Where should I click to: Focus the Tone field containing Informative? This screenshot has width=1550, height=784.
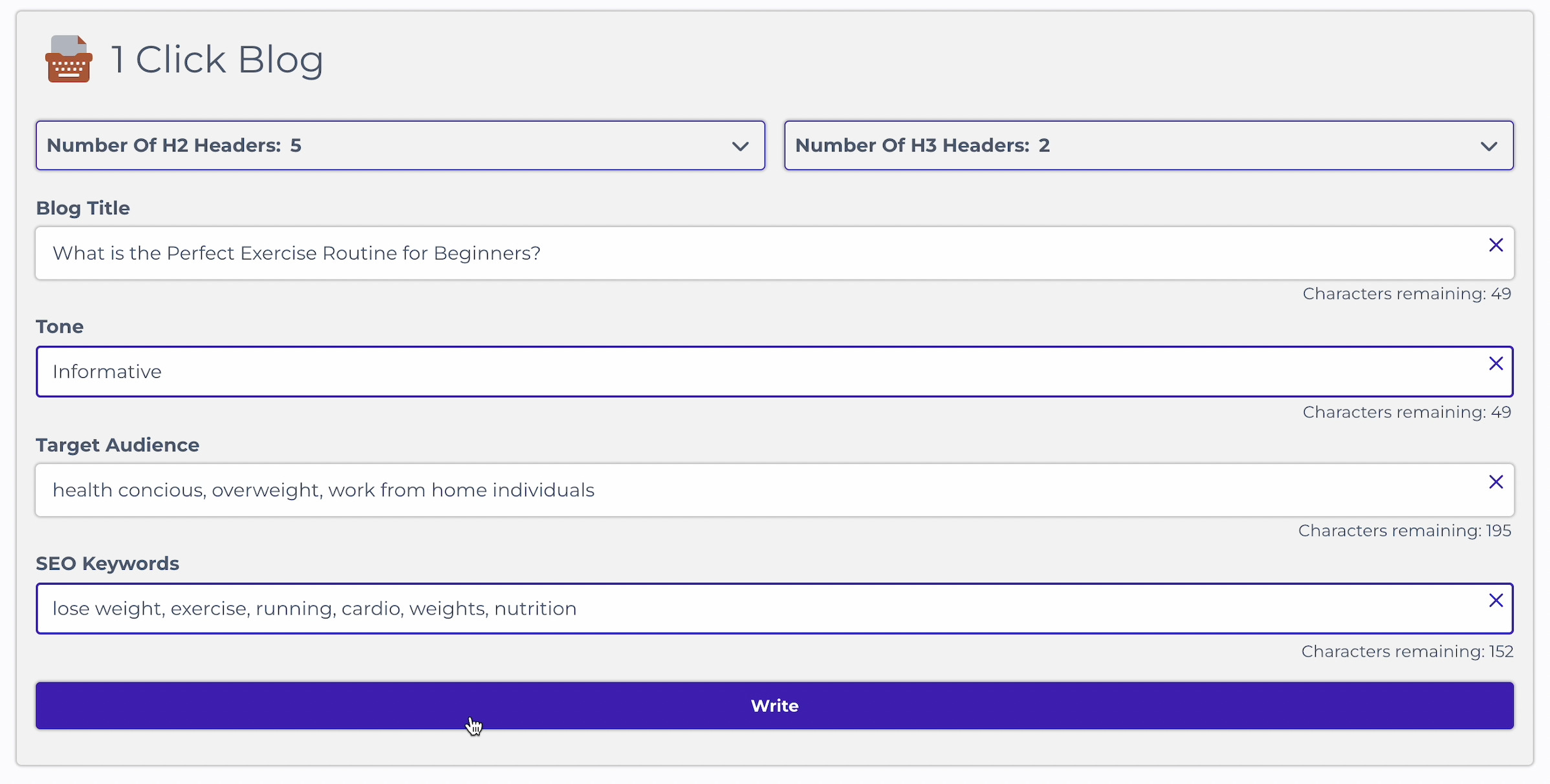(774, 371)
